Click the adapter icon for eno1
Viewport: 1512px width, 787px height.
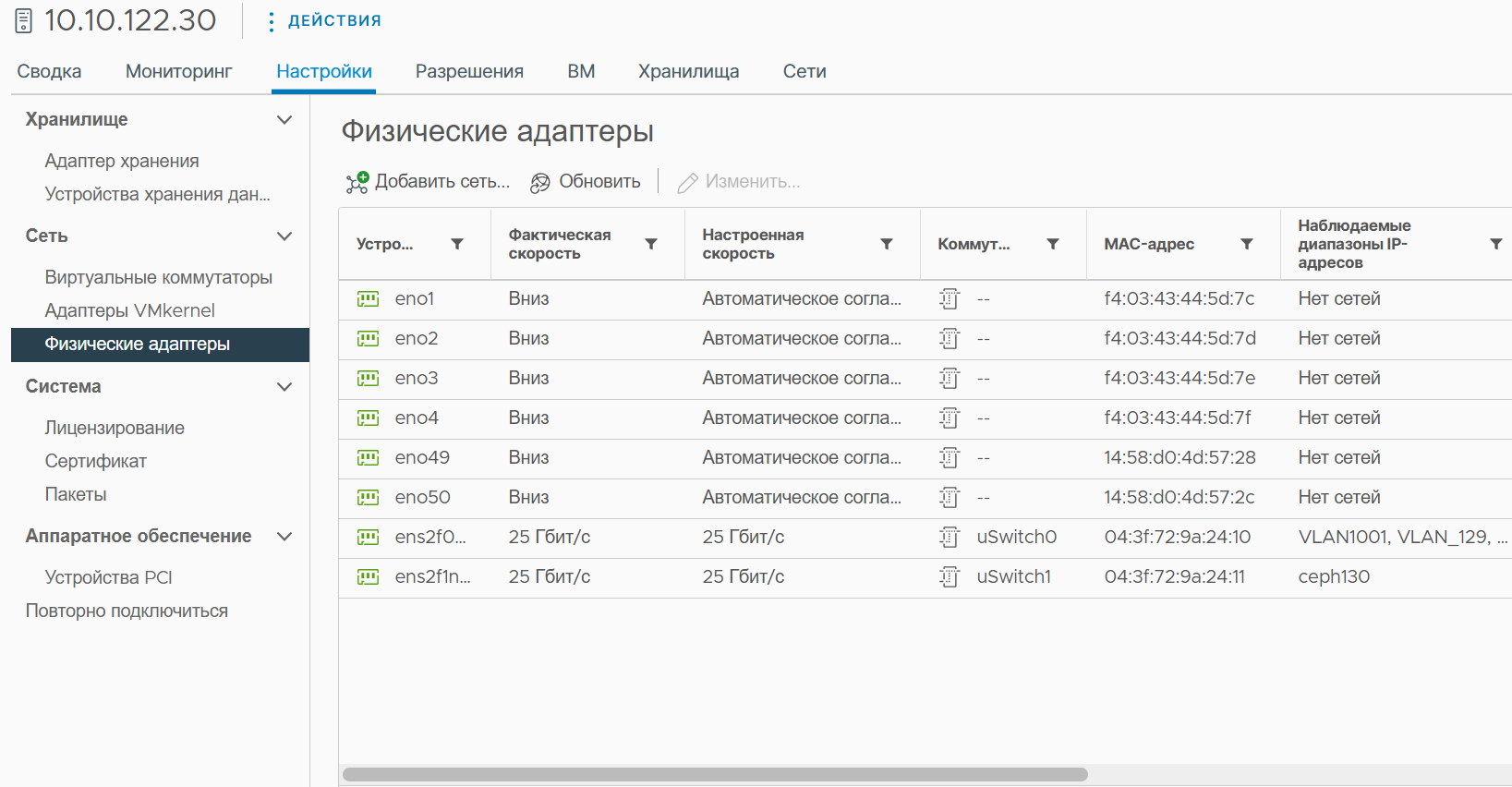tap(368, 299)
